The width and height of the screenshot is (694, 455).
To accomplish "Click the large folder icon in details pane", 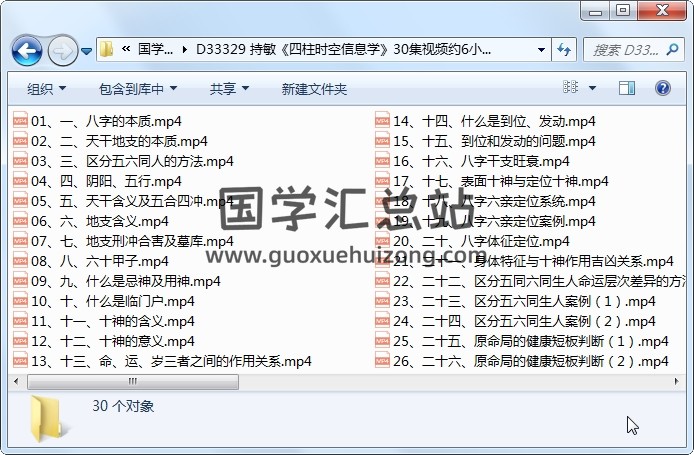I will 49,418.
